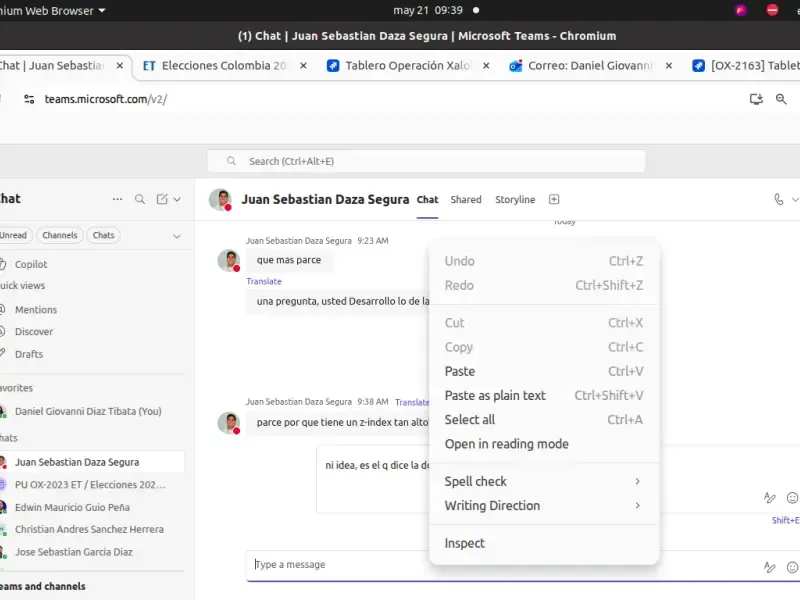Close the Correo Daniel Giovanni tab
The height and width of the screenshot is (600, 800).
669,66
